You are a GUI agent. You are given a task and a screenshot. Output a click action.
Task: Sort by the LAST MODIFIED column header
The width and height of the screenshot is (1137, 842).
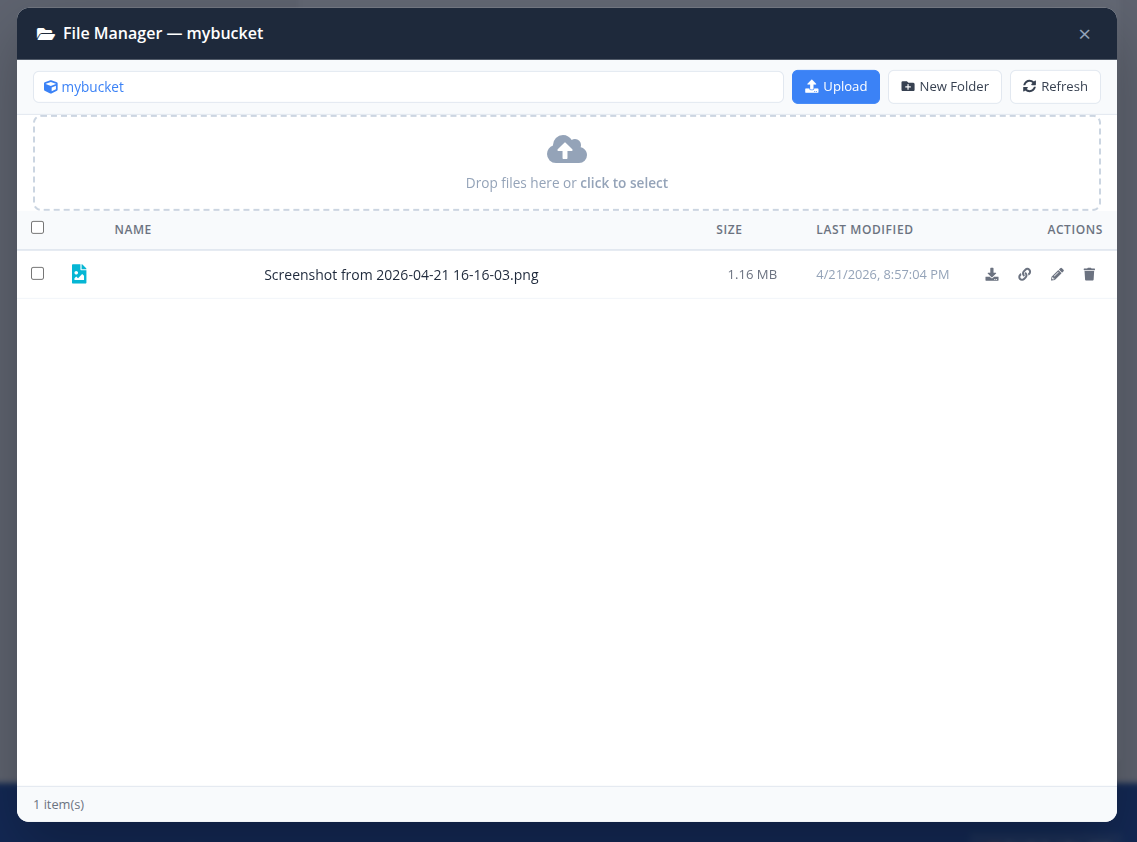click(x=864, y=229)
